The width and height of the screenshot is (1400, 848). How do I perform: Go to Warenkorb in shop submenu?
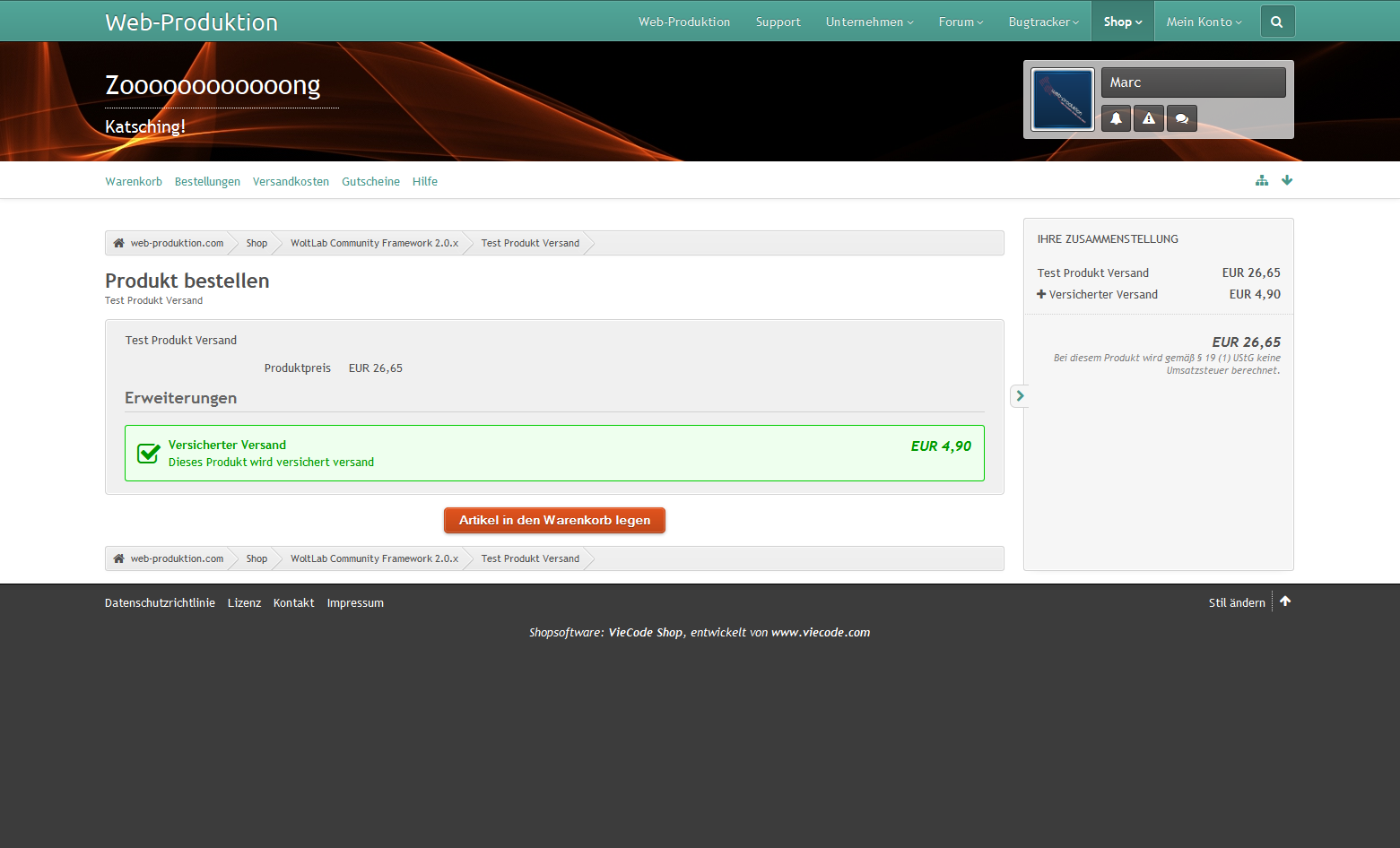coord(134,182)
